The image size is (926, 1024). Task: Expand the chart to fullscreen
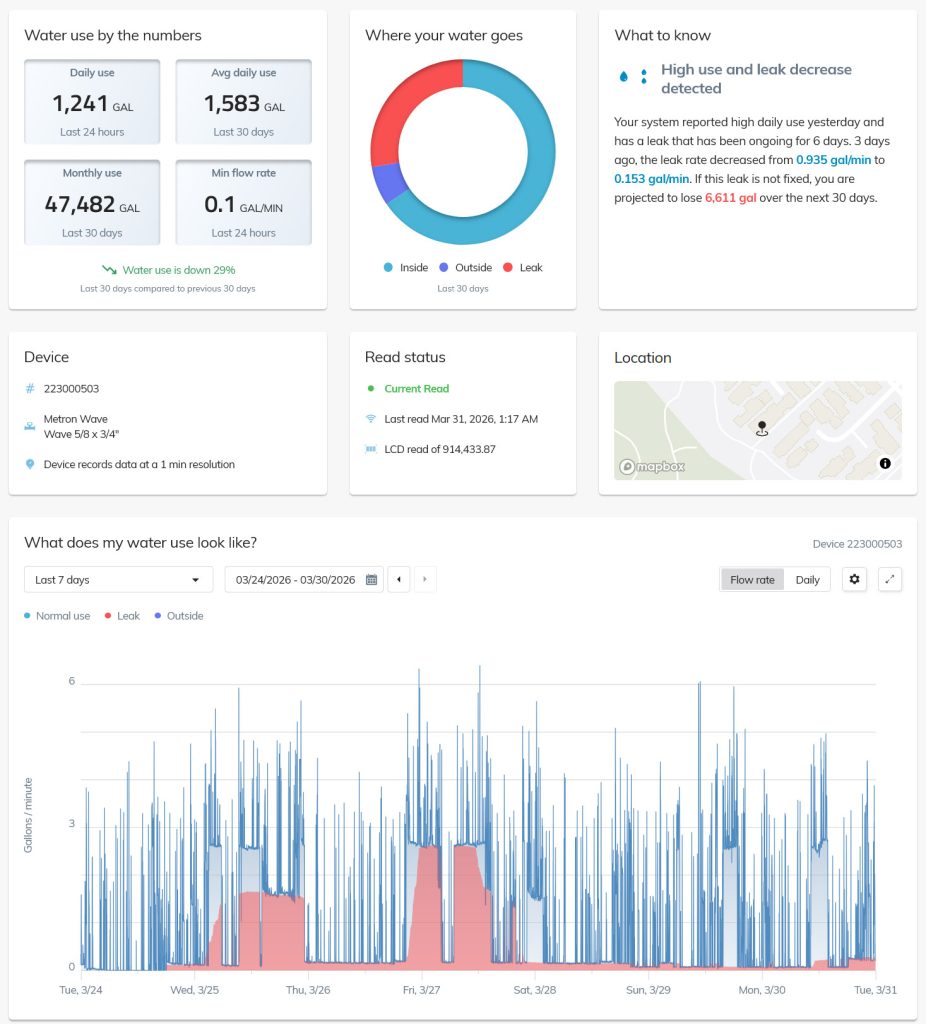[890, 579]
